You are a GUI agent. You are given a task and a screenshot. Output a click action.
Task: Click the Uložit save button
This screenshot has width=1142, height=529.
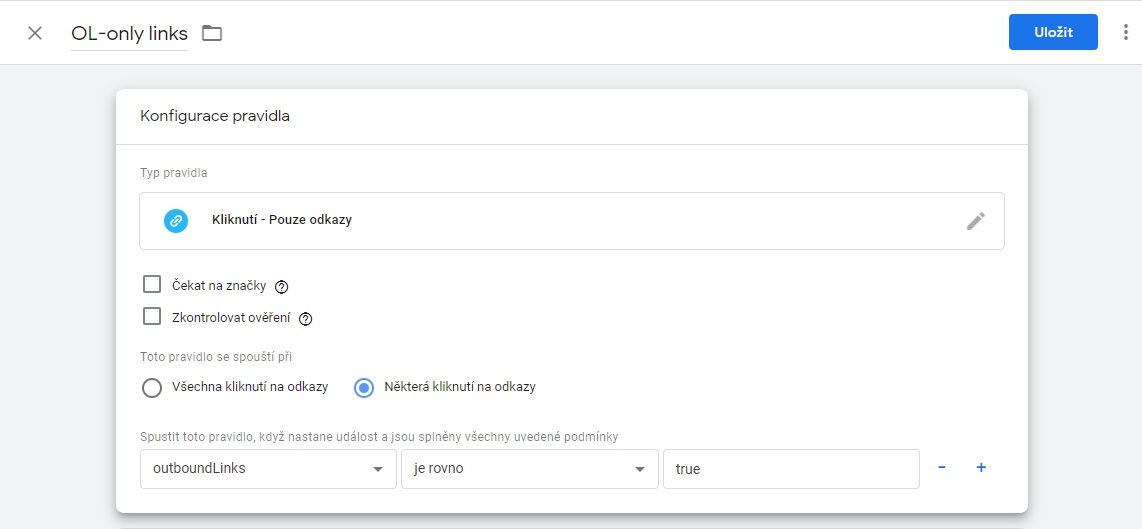pos(1053,32)
